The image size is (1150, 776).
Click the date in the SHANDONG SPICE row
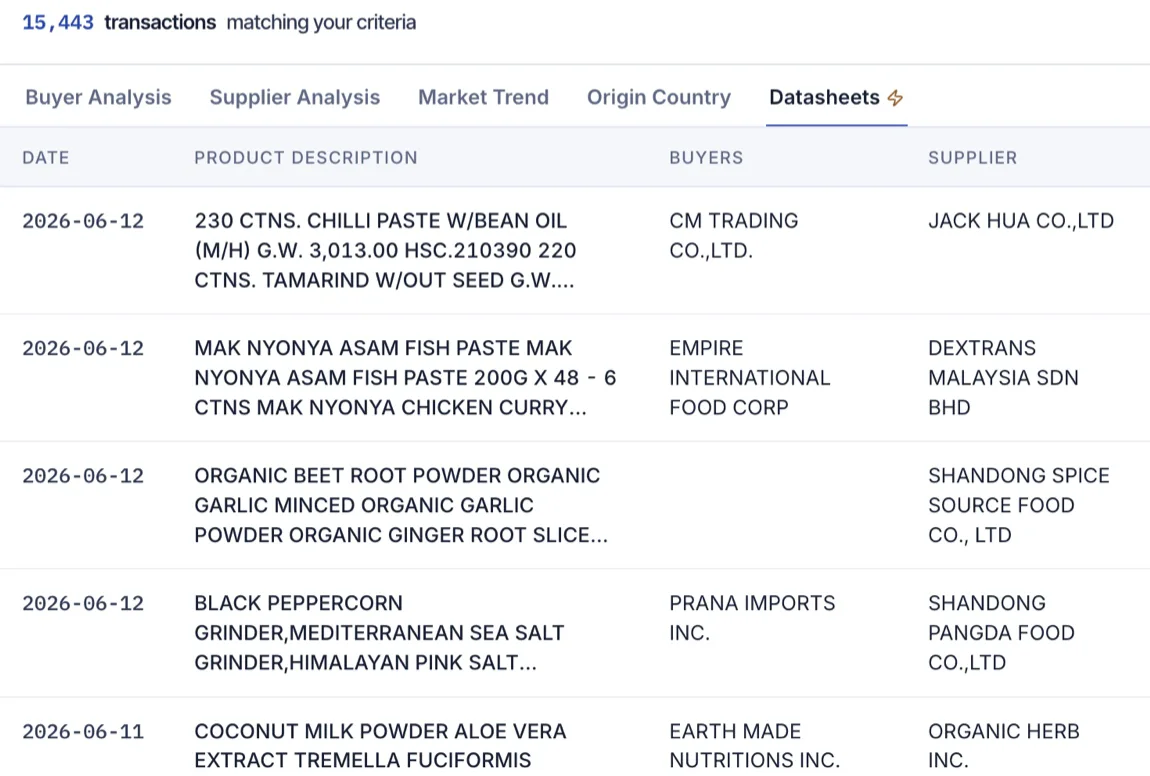coord(83,475)
